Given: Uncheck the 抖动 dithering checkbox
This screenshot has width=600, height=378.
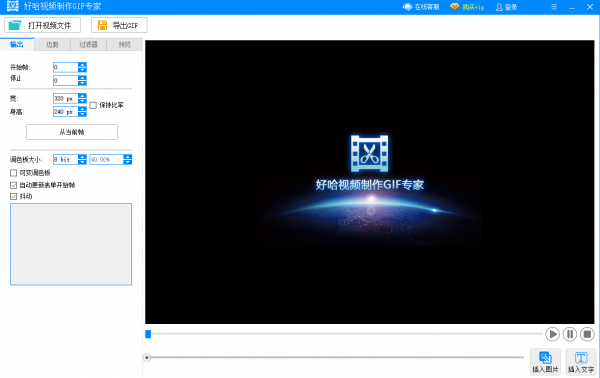Looking at the screenshot, I should click(x=13, y=196).
